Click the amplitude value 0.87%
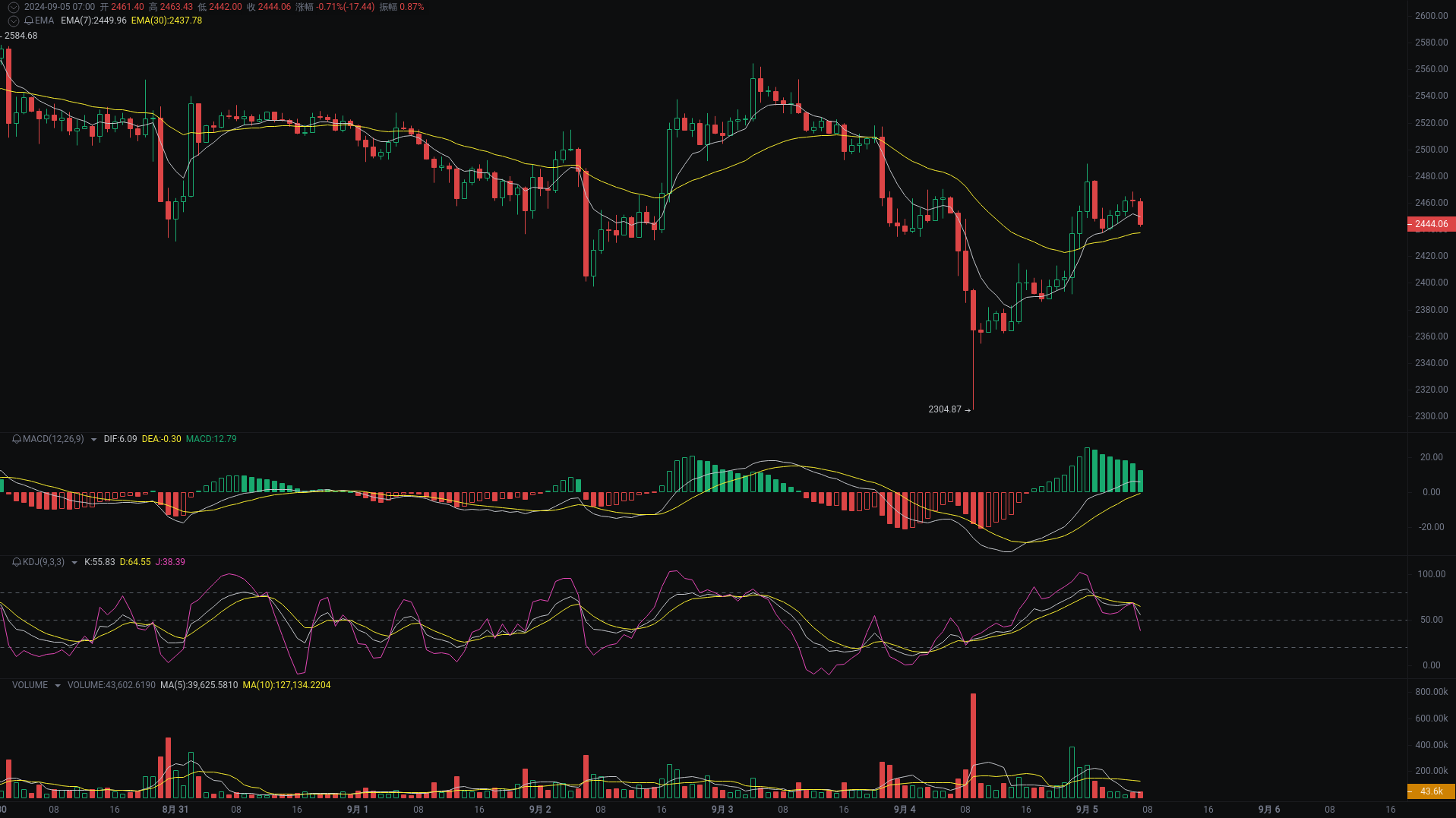Image resolution: width=1456 pixels, height=818 pixels. [412, 7]
